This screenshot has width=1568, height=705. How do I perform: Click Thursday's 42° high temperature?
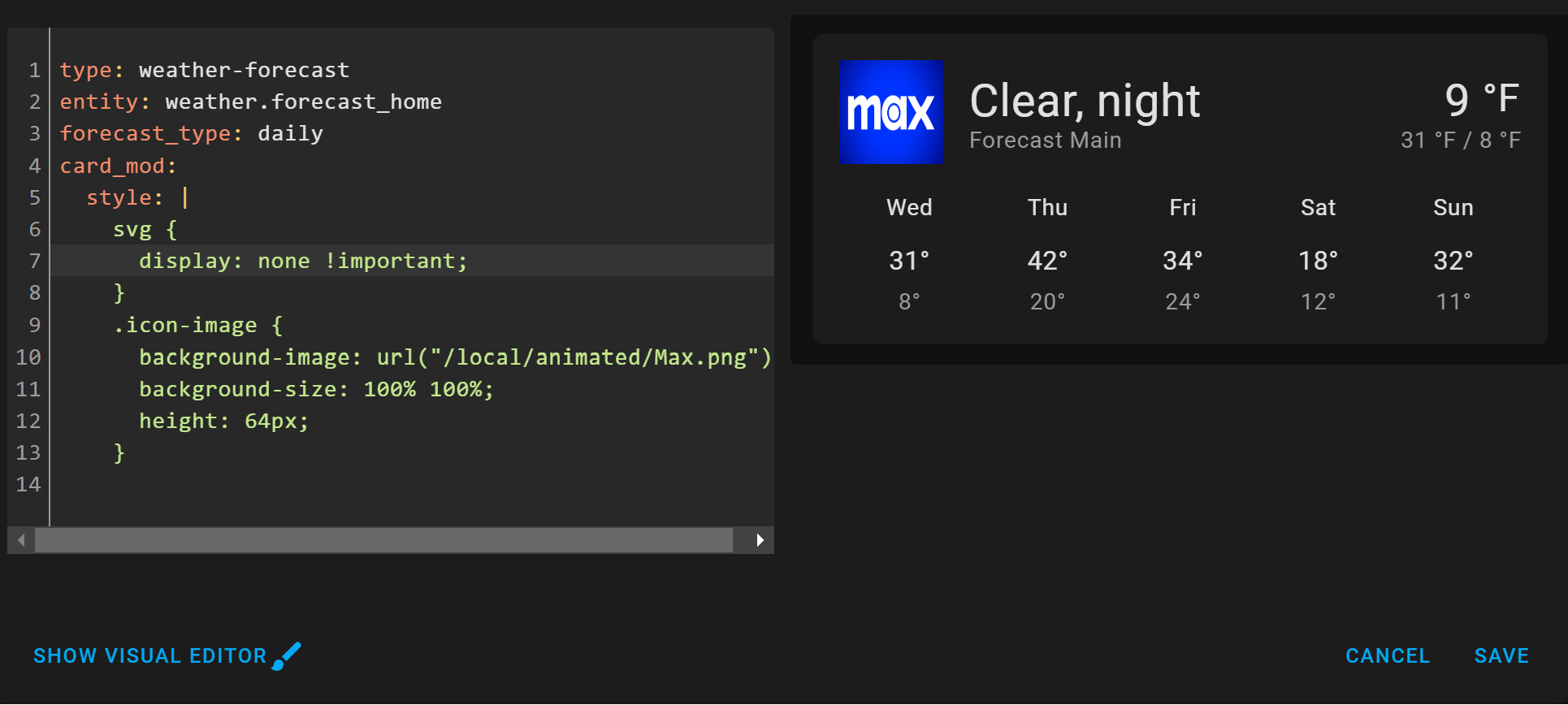[x=1047, y=260]
